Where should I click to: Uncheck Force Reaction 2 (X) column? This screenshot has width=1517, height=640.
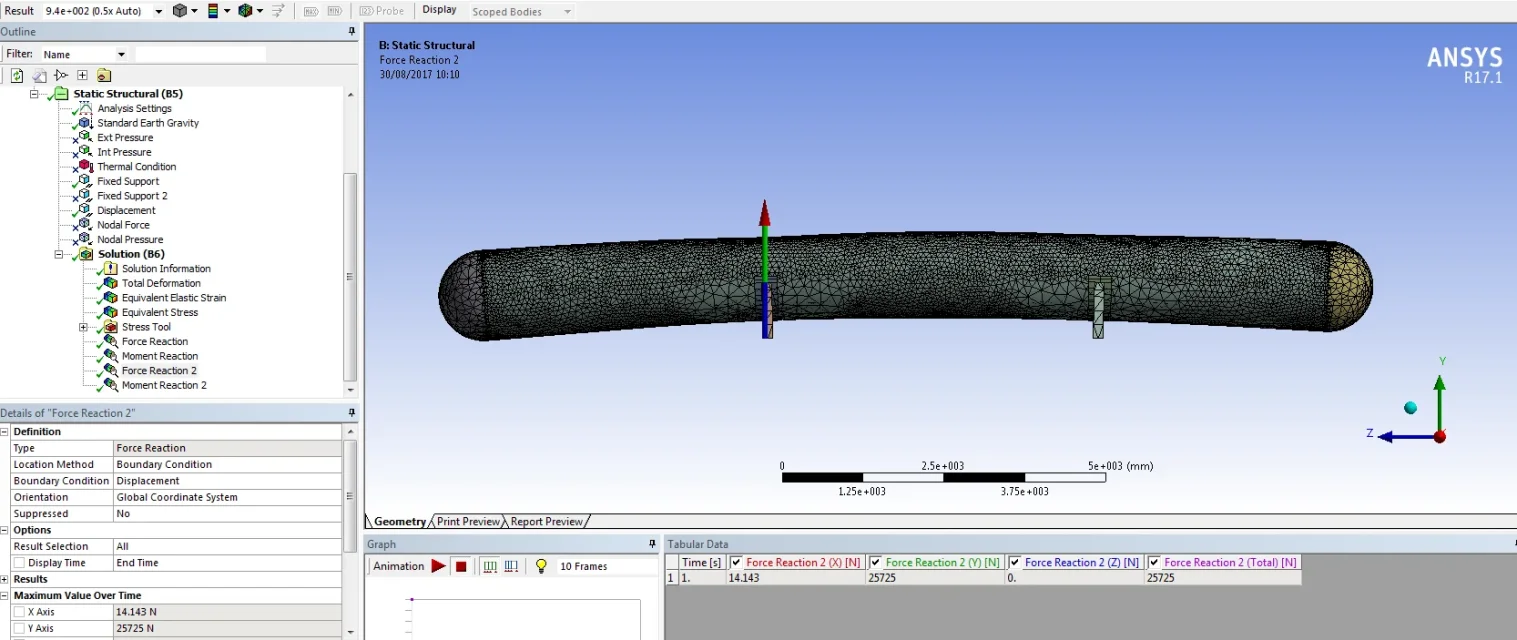click(x=736, y=563)
